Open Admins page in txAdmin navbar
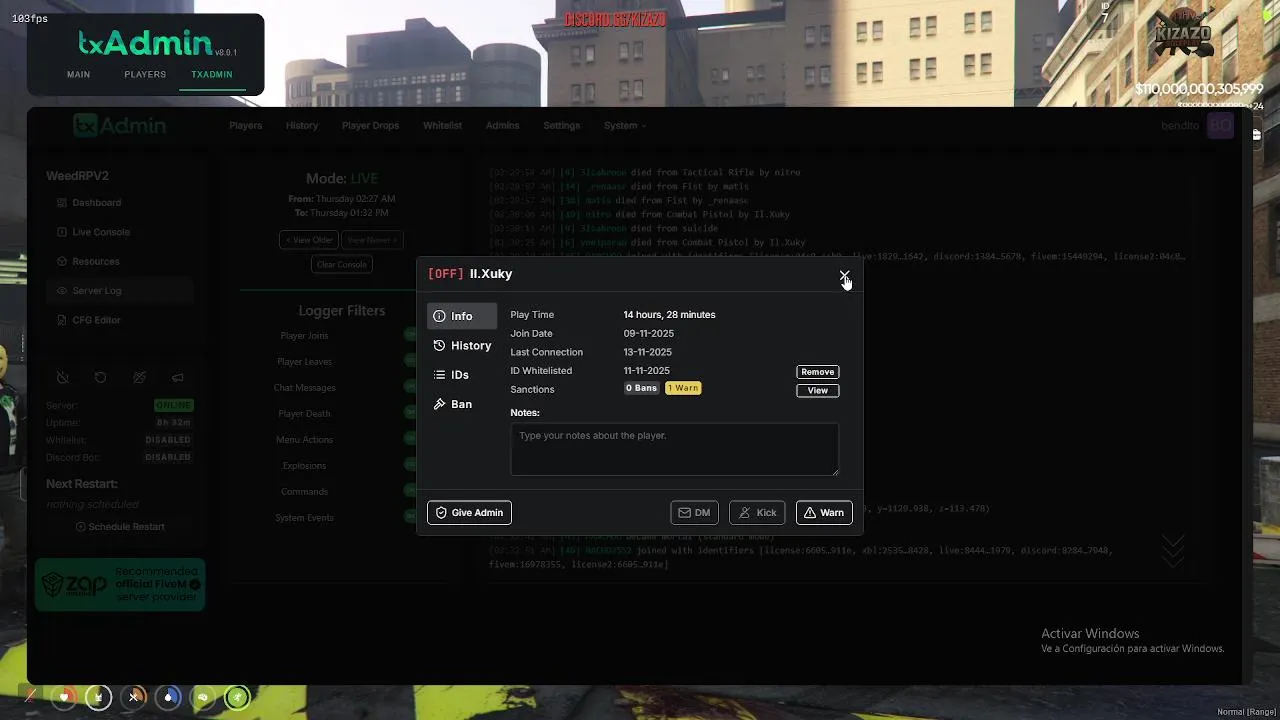The width and height of the screenshot is (1280, 720). [502, 126]
